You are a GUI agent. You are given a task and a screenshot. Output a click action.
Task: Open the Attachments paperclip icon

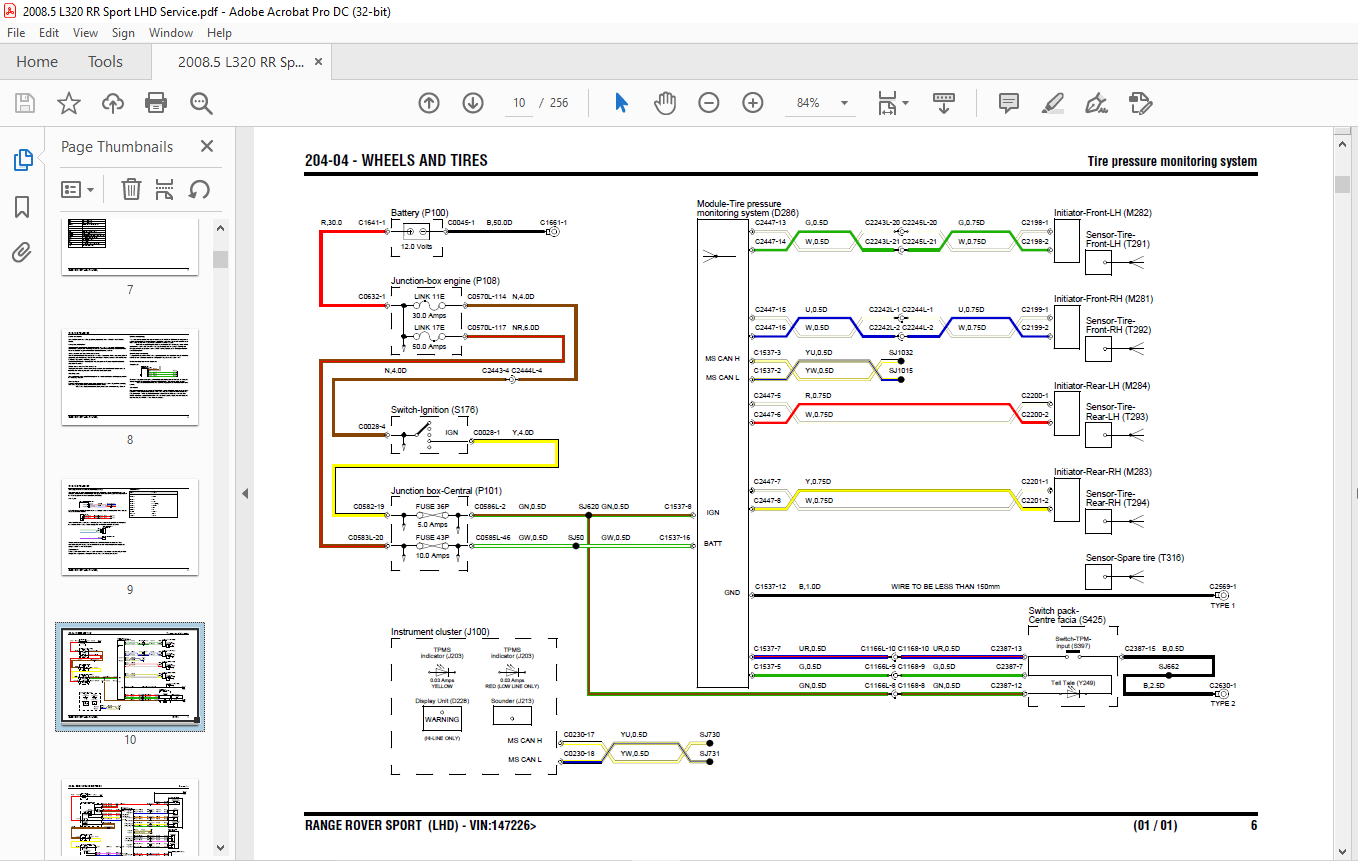click(22, 252)
